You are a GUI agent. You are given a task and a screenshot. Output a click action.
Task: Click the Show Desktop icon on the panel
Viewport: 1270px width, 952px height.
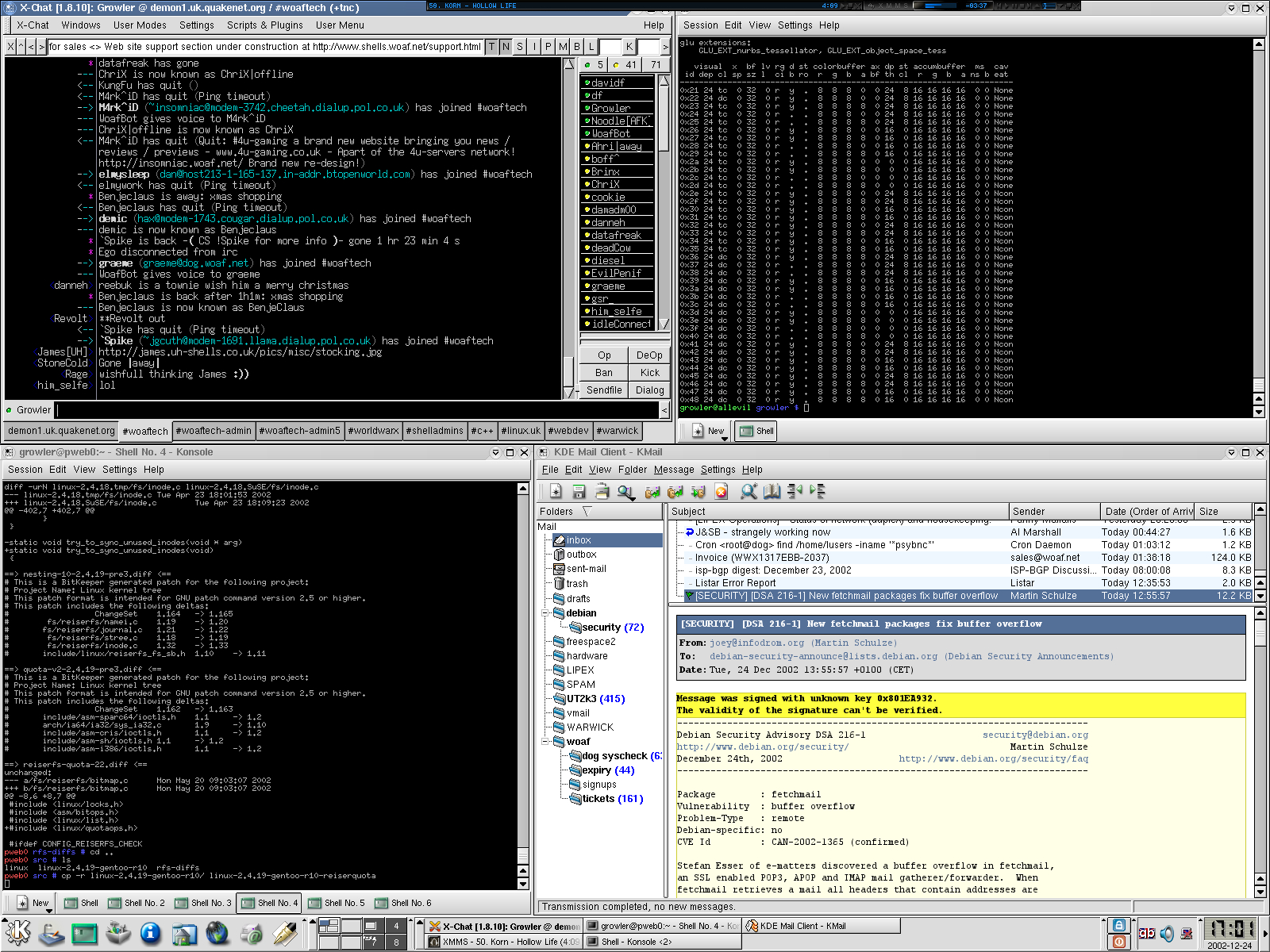[52, 934]
